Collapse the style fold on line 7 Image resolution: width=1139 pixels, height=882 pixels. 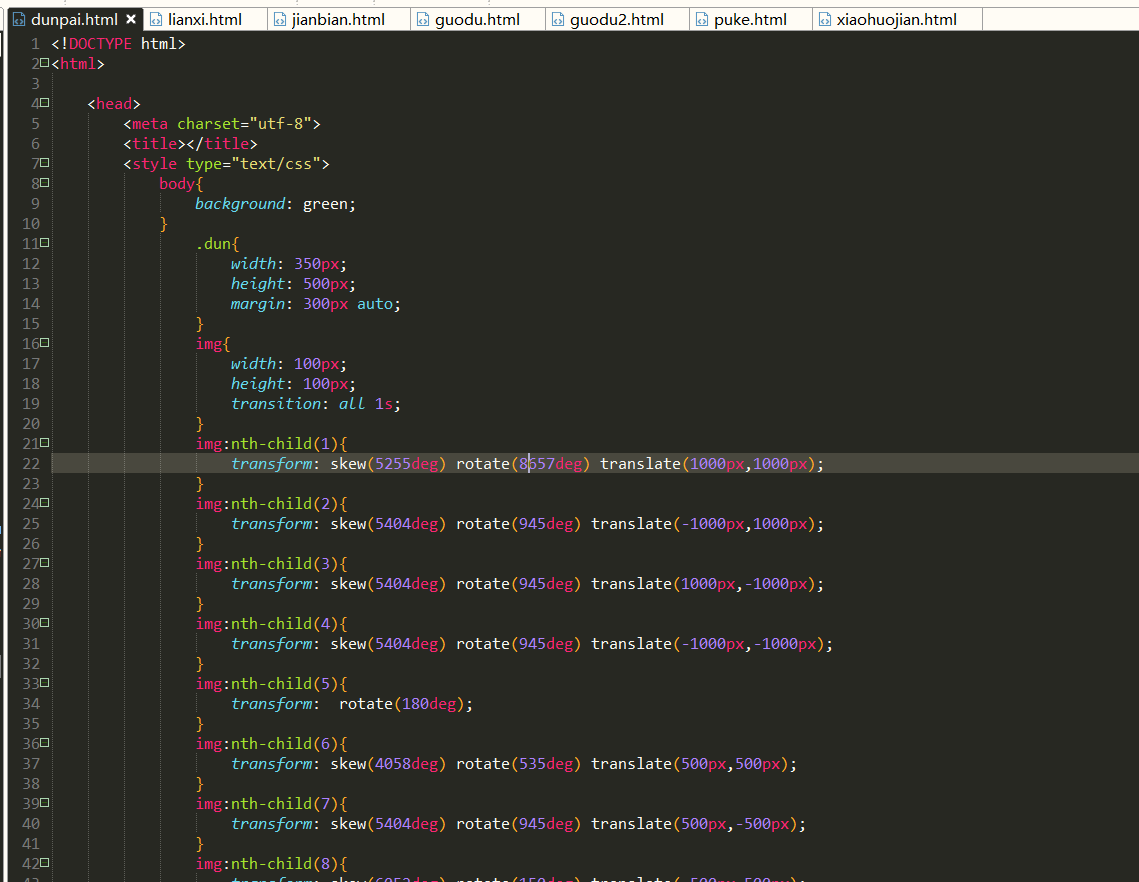tap(44, 163)
